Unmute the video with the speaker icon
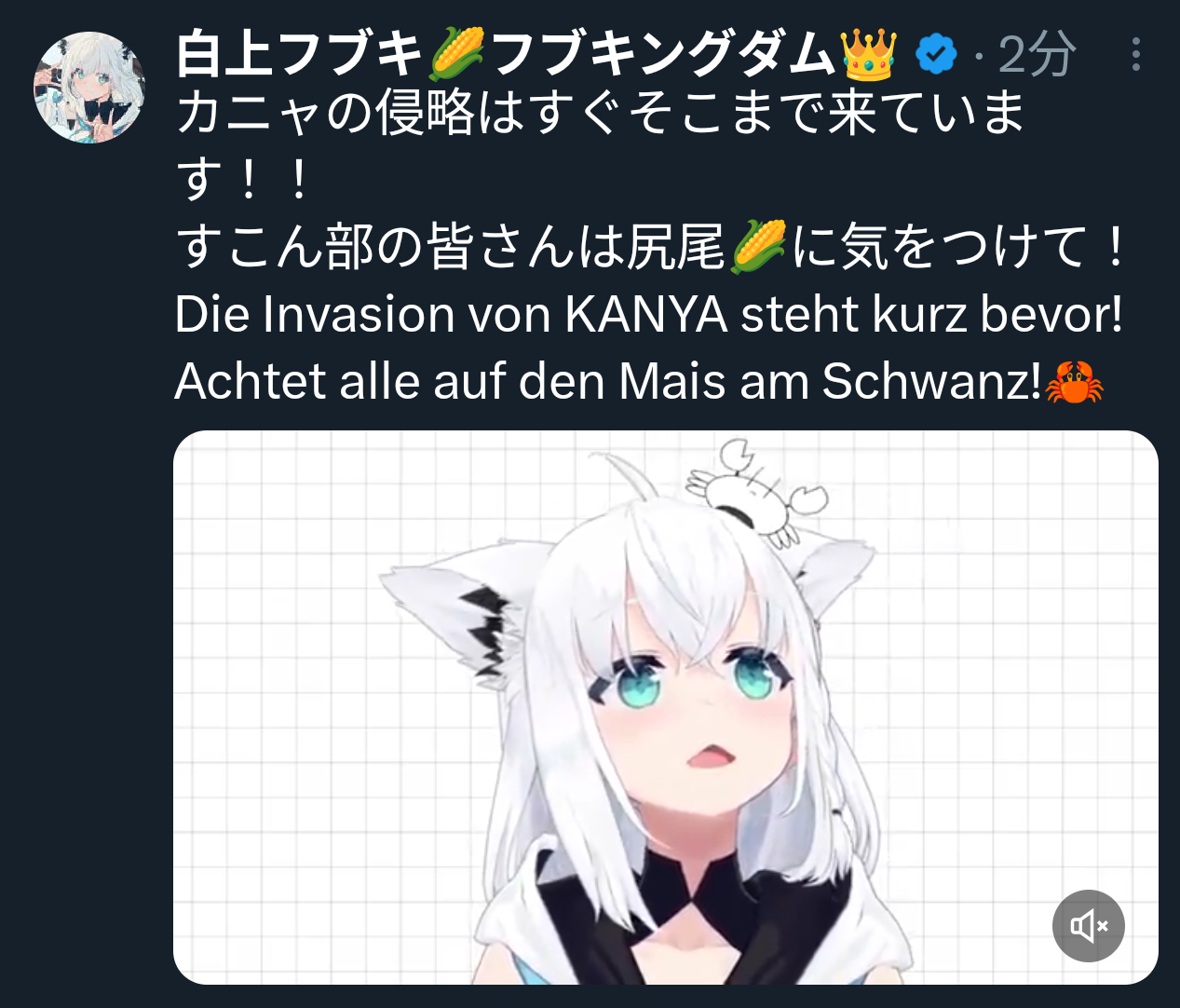1180x1008 pixels. [x=1088, y=926]
